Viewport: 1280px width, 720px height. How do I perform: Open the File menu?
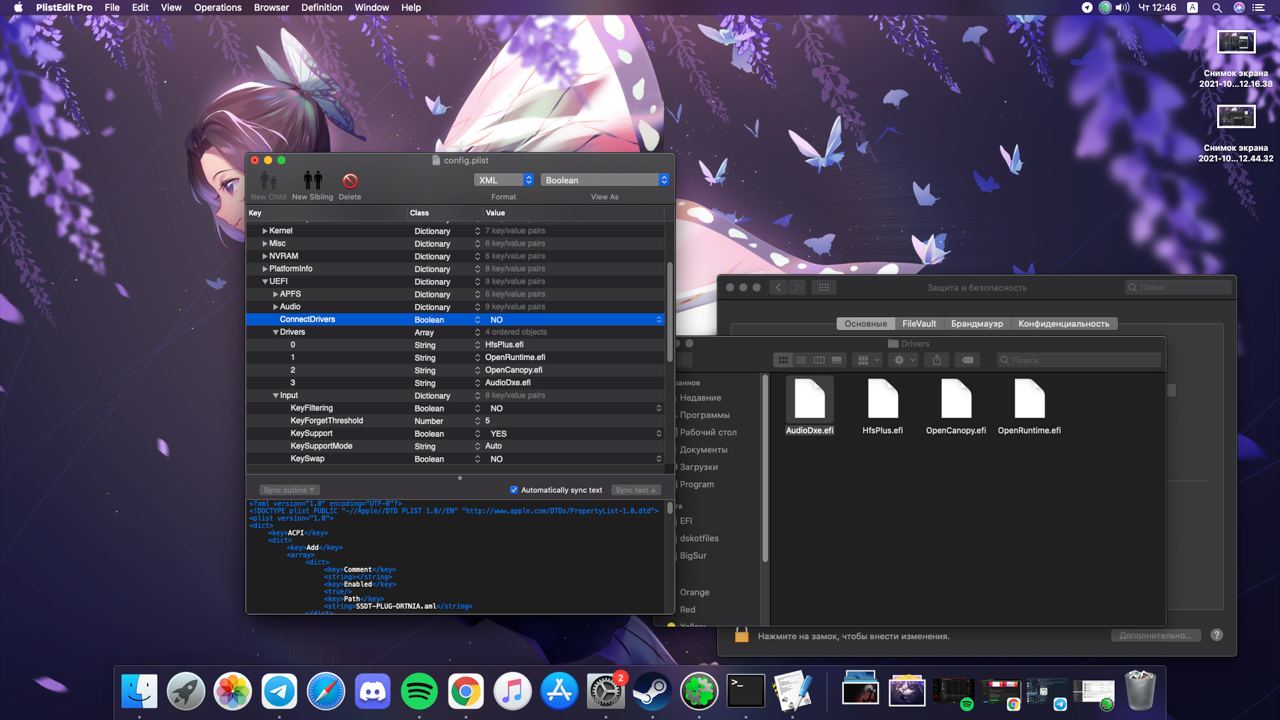112,7
